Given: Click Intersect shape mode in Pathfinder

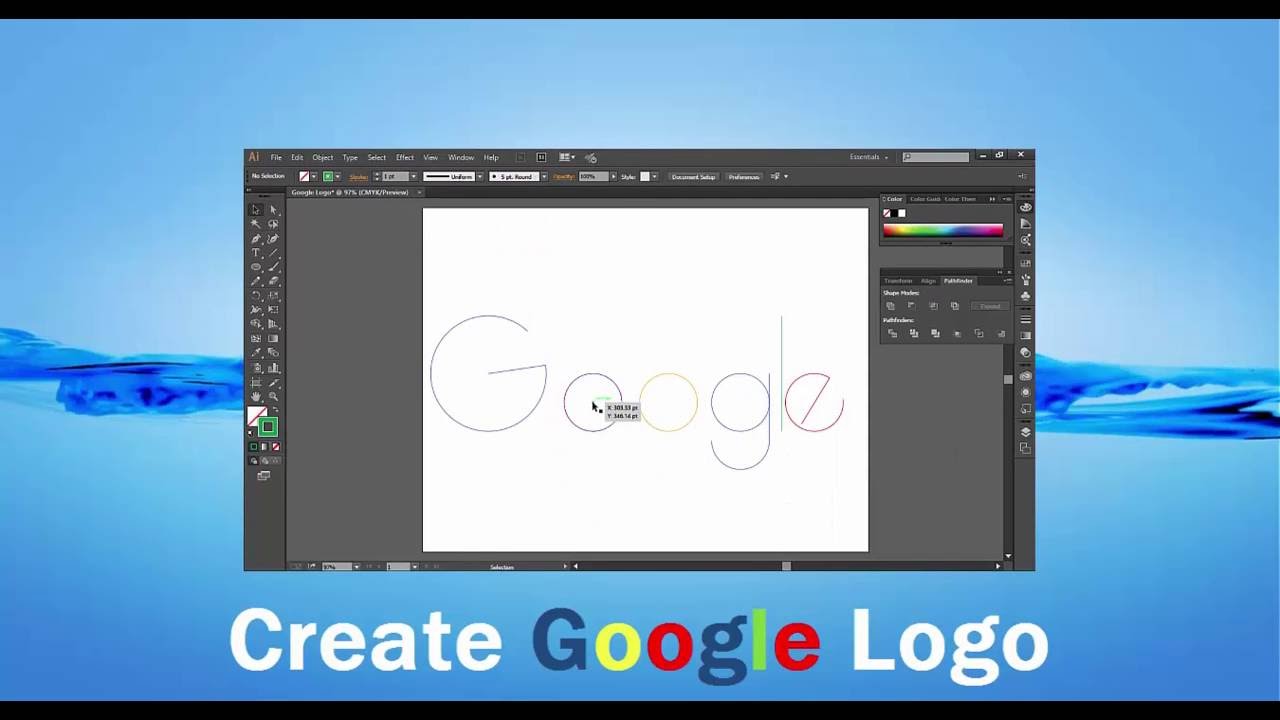Looking at the screenshot, I should [933, 306].
